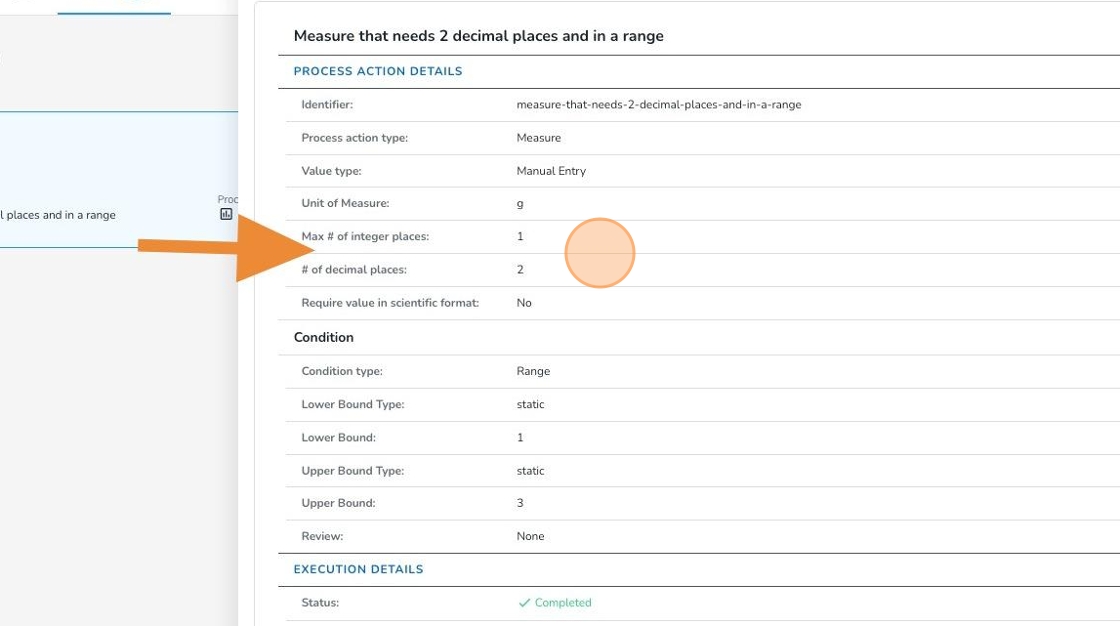Click the # of decimal places value
This screenshot has height=626, width=1120.
[520, 270]
